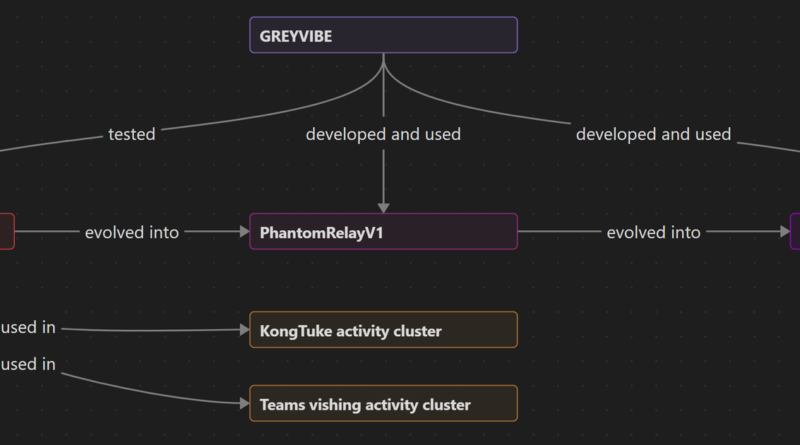Click "used in" label leading to Teams vishing
Screen dimensions: 800x445
tap(28, 364)
